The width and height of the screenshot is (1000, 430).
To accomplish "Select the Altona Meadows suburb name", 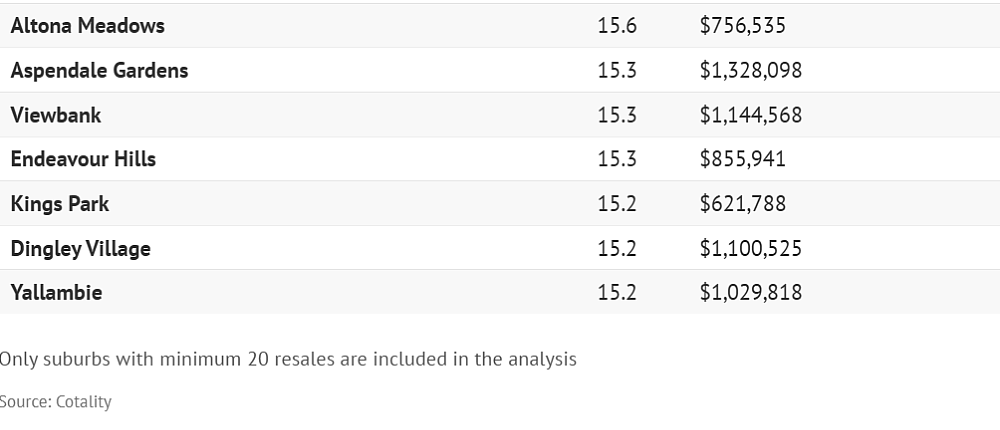I will click(x=87, y=26).
